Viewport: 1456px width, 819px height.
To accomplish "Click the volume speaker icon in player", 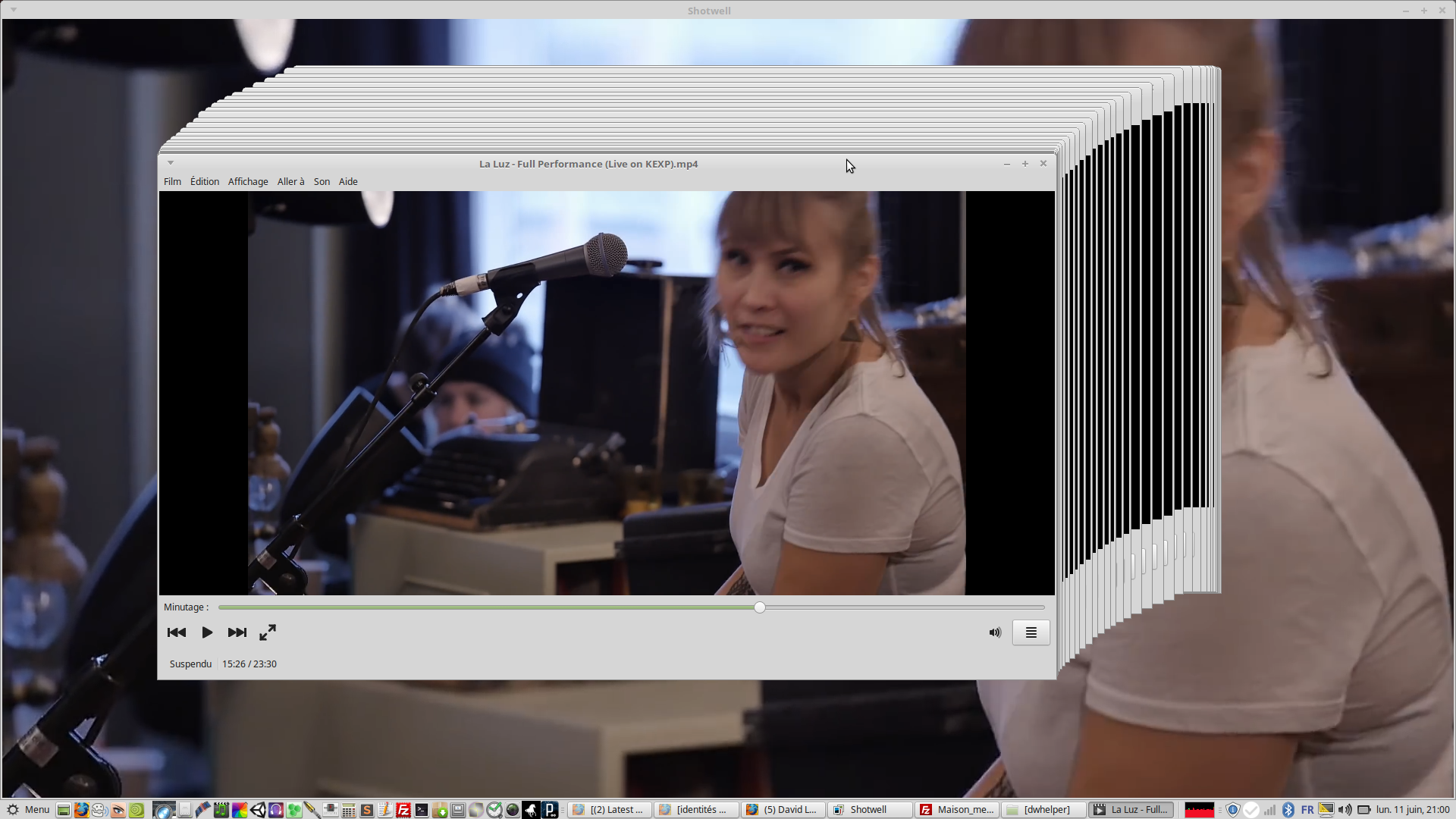I will point(995,632).
